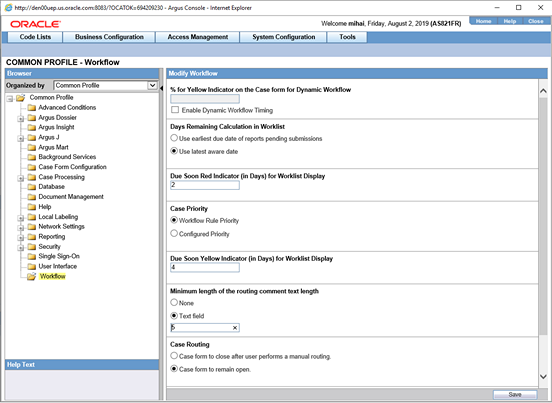
Task: Click the Background Services folder icon
Action: pos(32,157)
